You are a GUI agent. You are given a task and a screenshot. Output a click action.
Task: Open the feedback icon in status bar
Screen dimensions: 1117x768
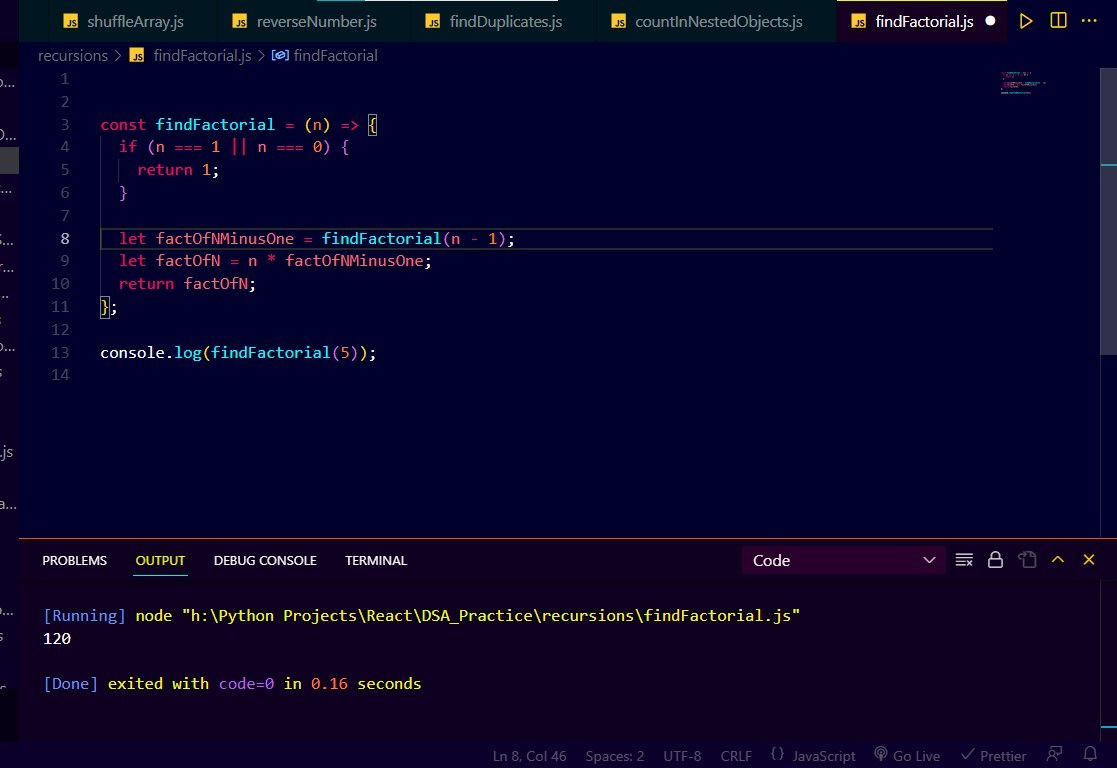[x=1054, y=754]
